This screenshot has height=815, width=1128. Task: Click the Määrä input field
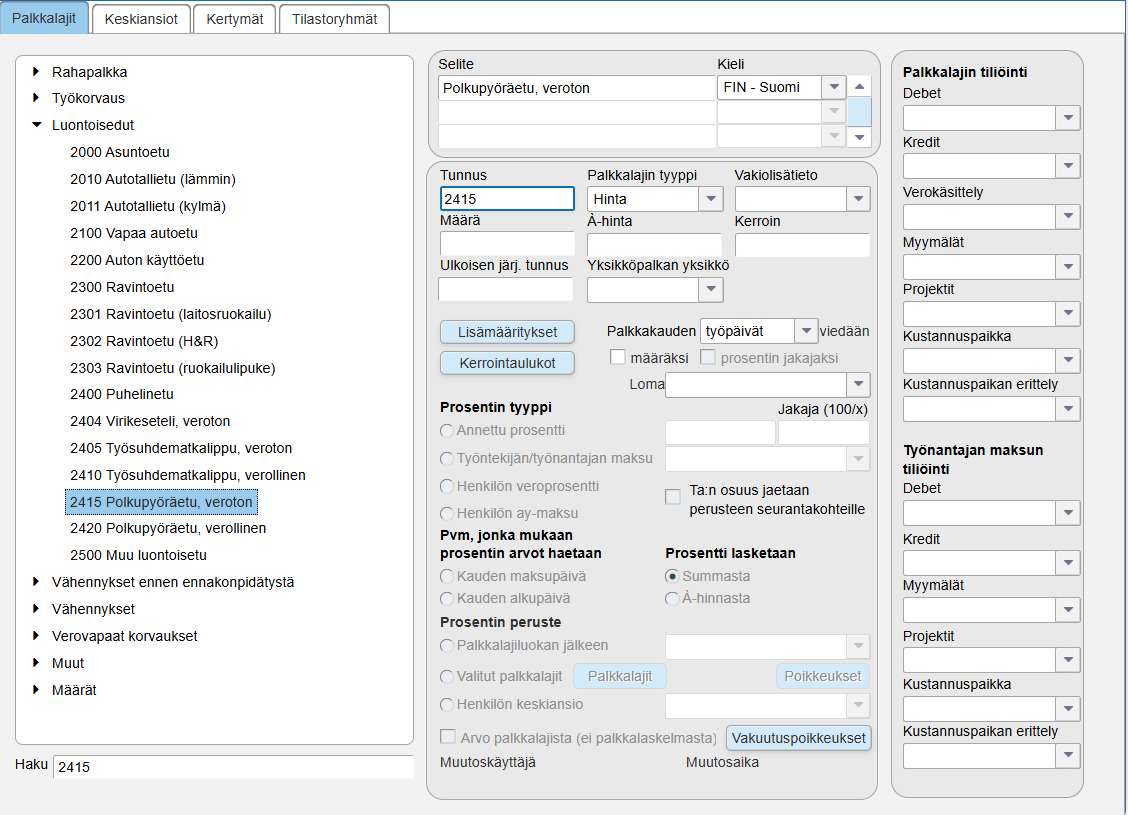click(507, 244)
